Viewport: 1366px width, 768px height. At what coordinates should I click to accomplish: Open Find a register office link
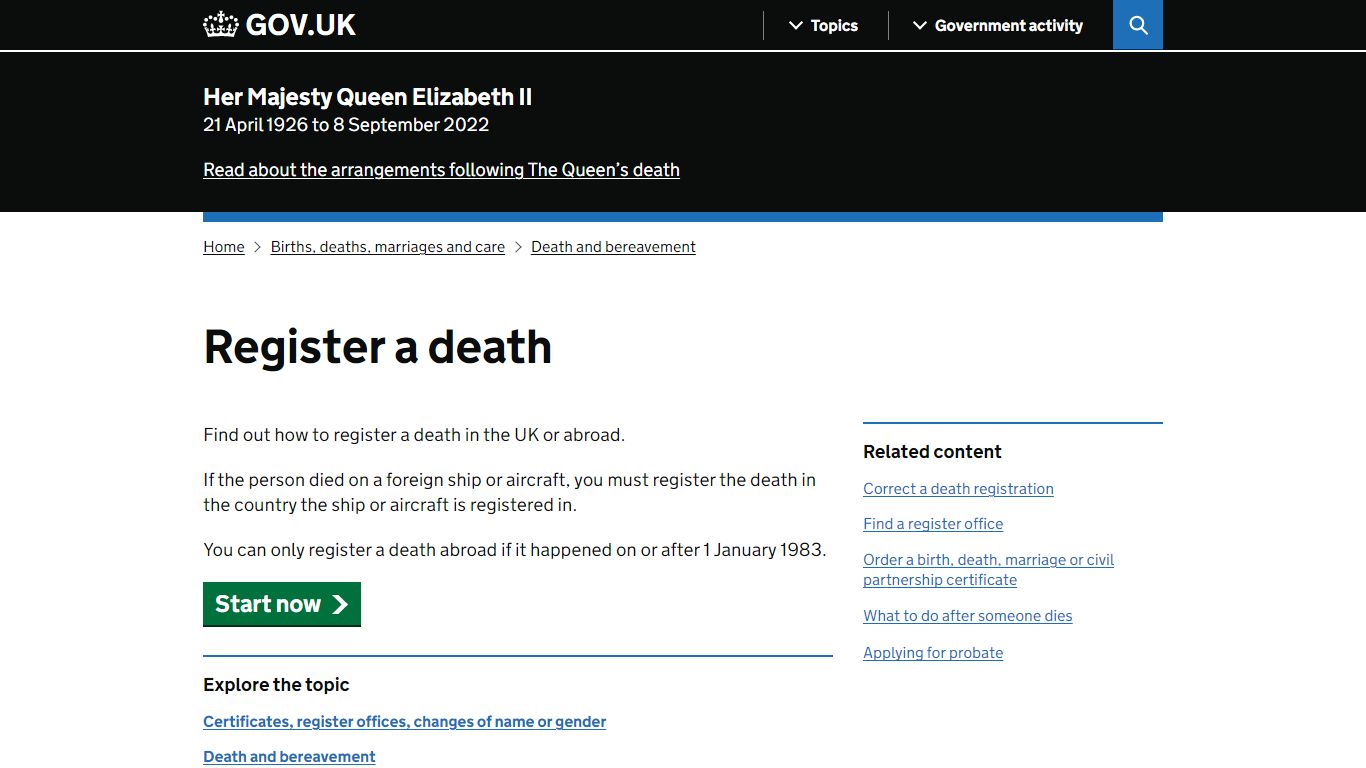[933, 524]
